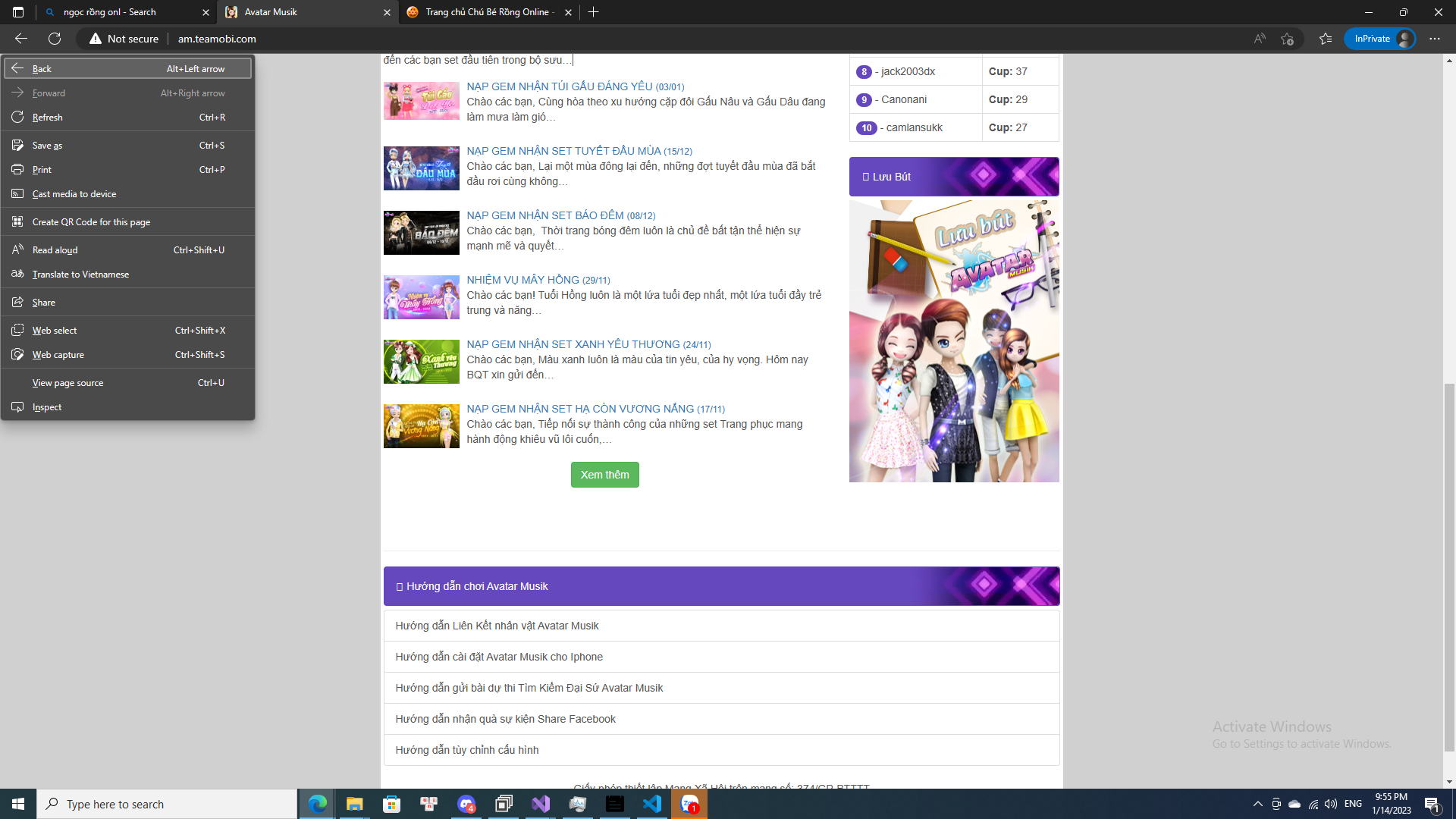The width and height of the screenshot is (1456, 819).
Task: Click the browser refresh icon in toolbar
Action: pyautogui.click(x=55, y=39)
